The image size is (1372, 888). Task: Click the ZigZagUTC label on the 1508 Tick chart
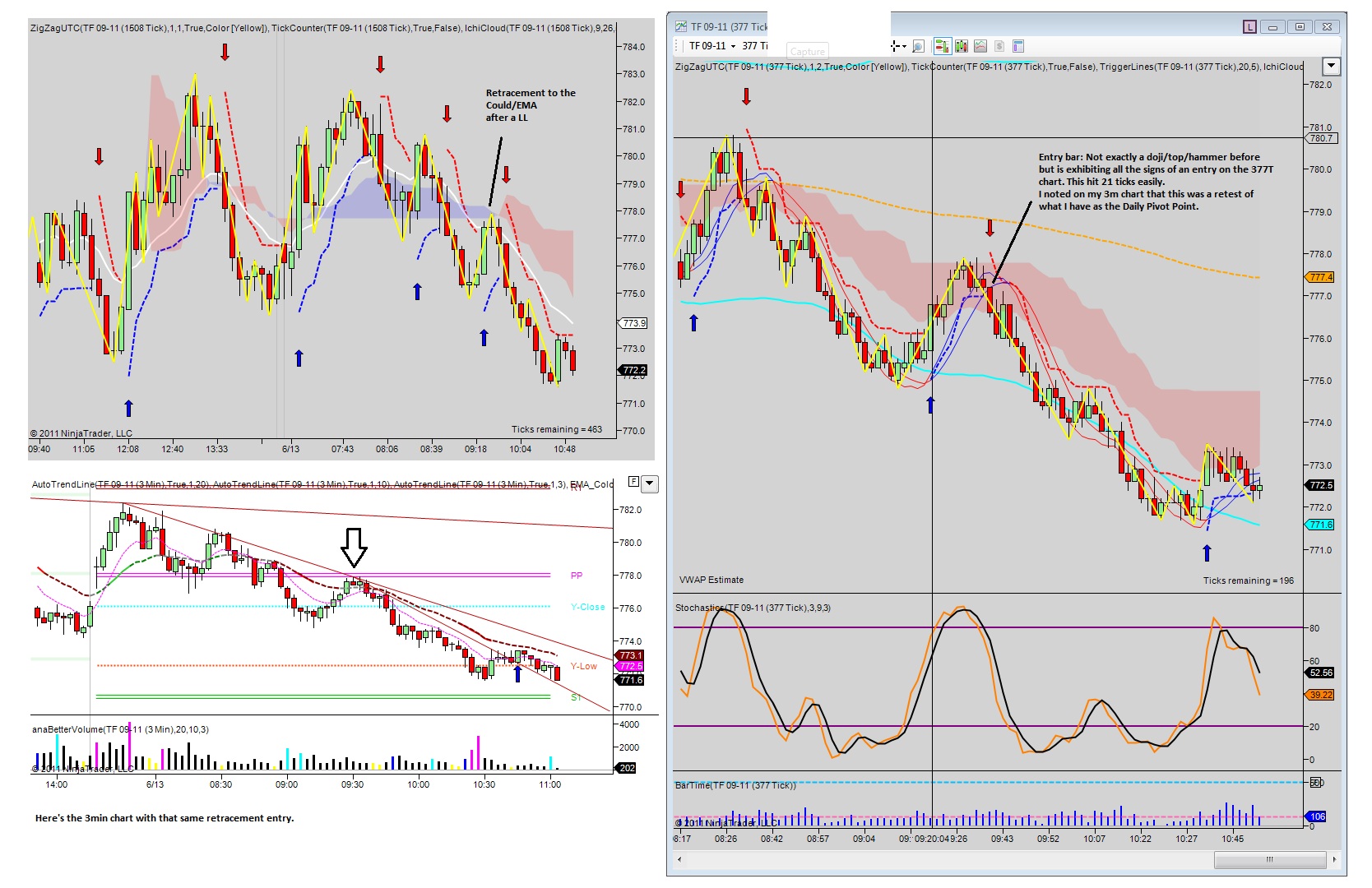(149, 28)
